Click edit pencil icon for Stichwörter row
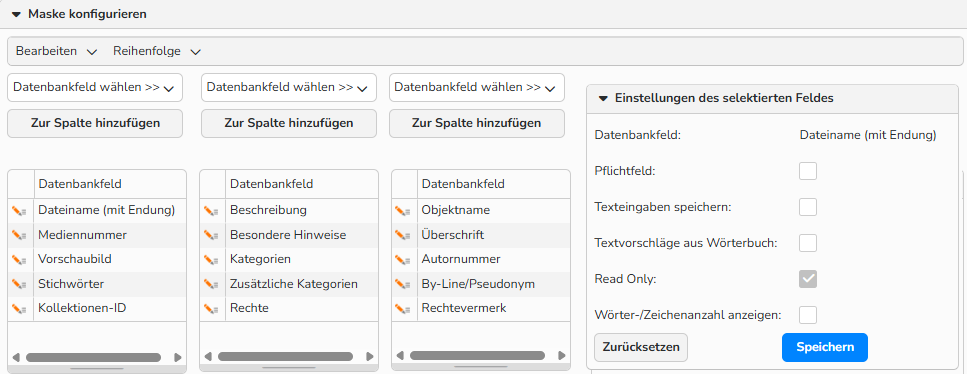967x374 pixels. 19,285
